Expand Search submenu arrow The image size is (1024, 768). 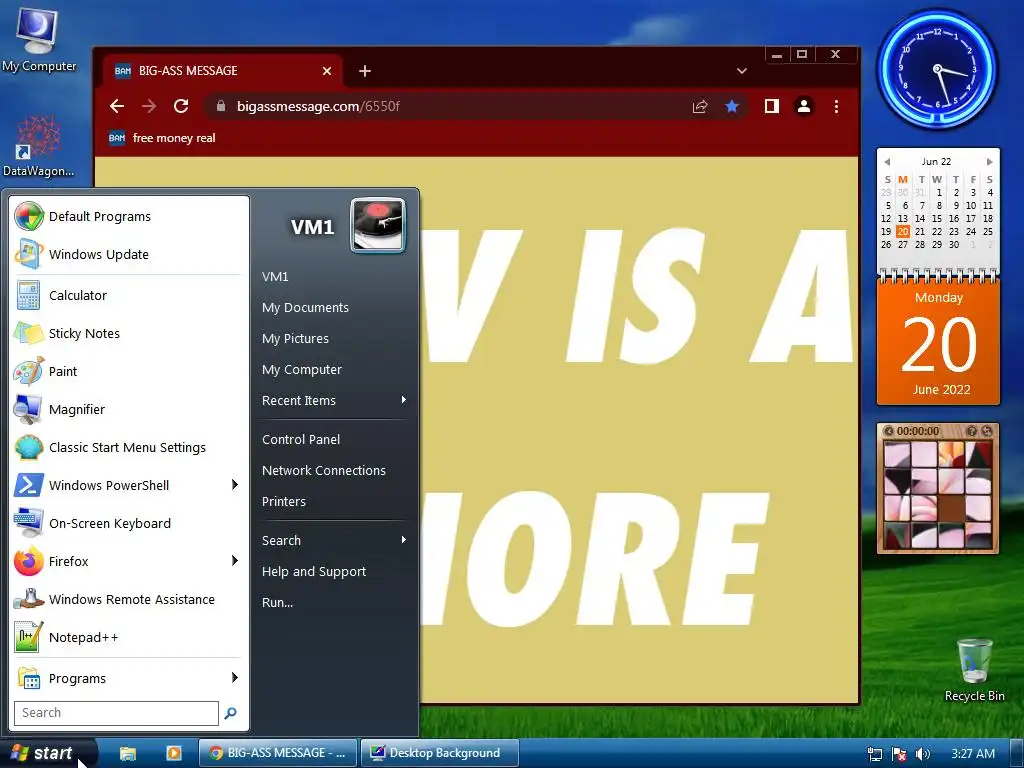pyautogui.click(x=404, y=539)
